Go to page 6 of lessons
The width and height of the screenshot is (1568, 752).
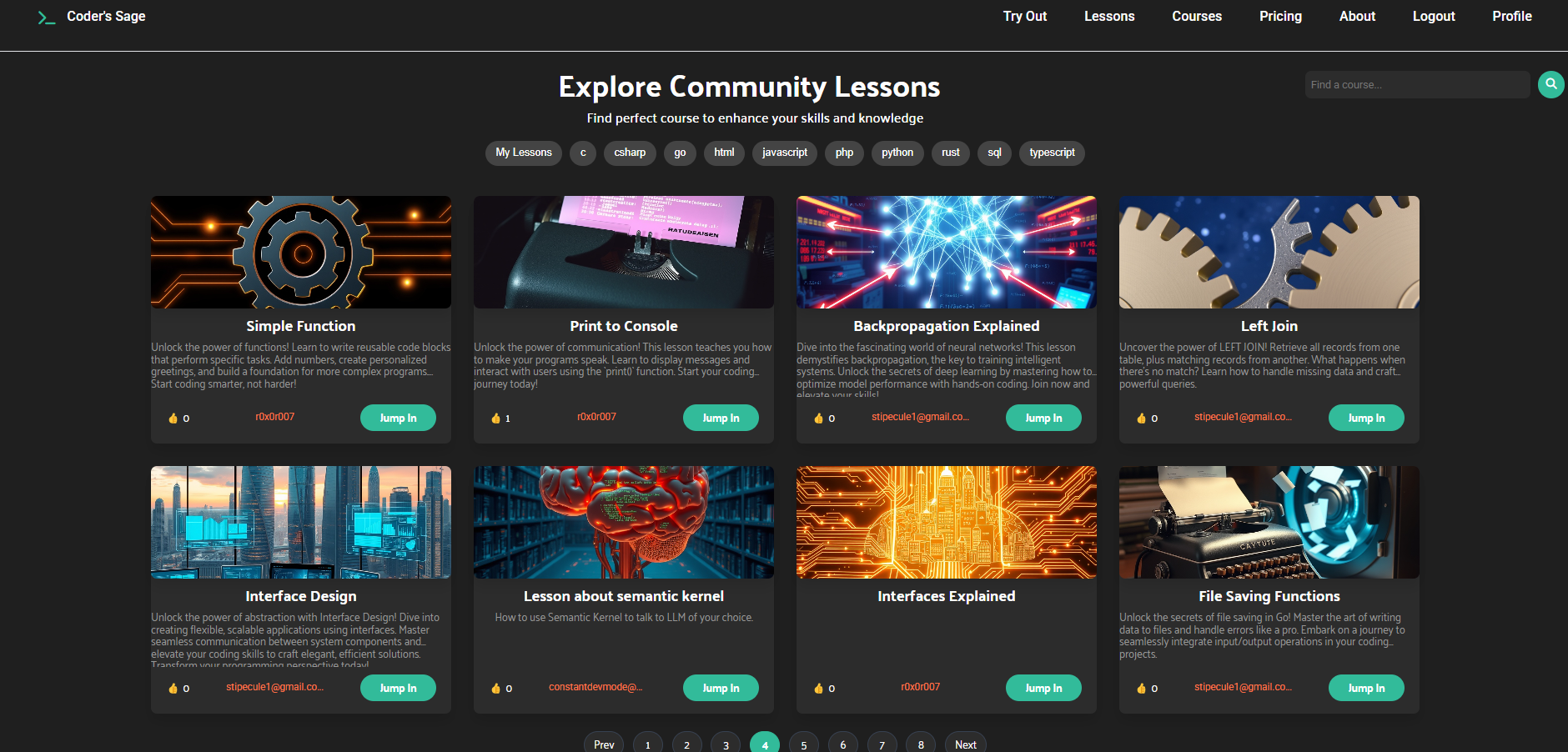pyautogui.click(x=843, y=744)
